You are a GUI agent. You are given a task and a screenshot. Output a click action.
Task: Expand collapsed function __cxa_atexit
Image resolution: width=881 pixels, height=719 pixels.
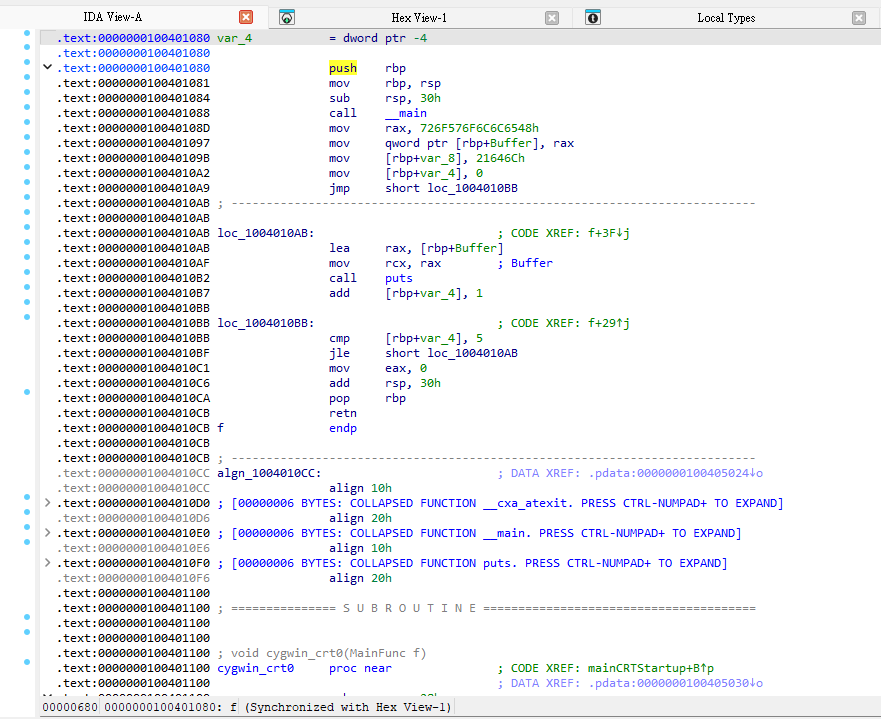click(47, 503)
